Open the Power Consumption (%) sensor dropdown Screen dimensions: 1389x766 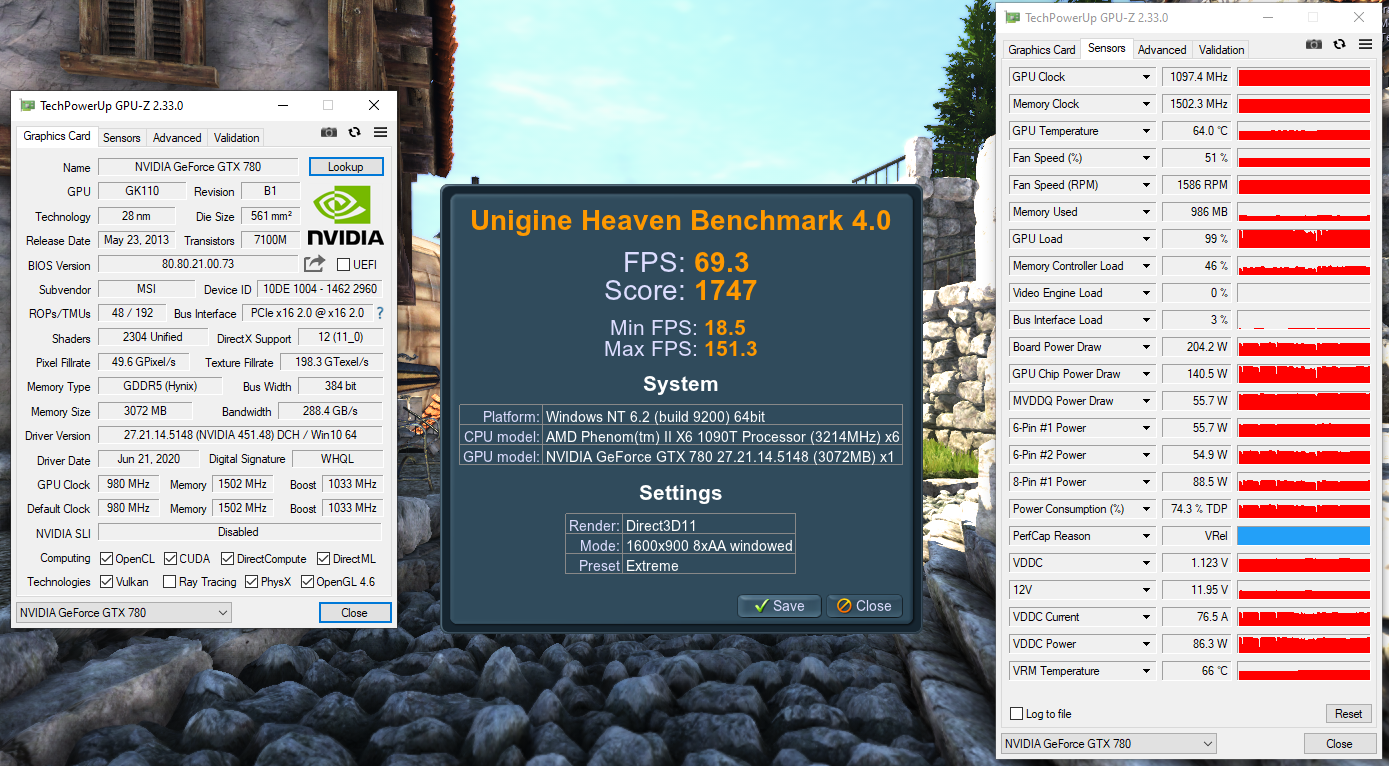[x=1146, y=509]
